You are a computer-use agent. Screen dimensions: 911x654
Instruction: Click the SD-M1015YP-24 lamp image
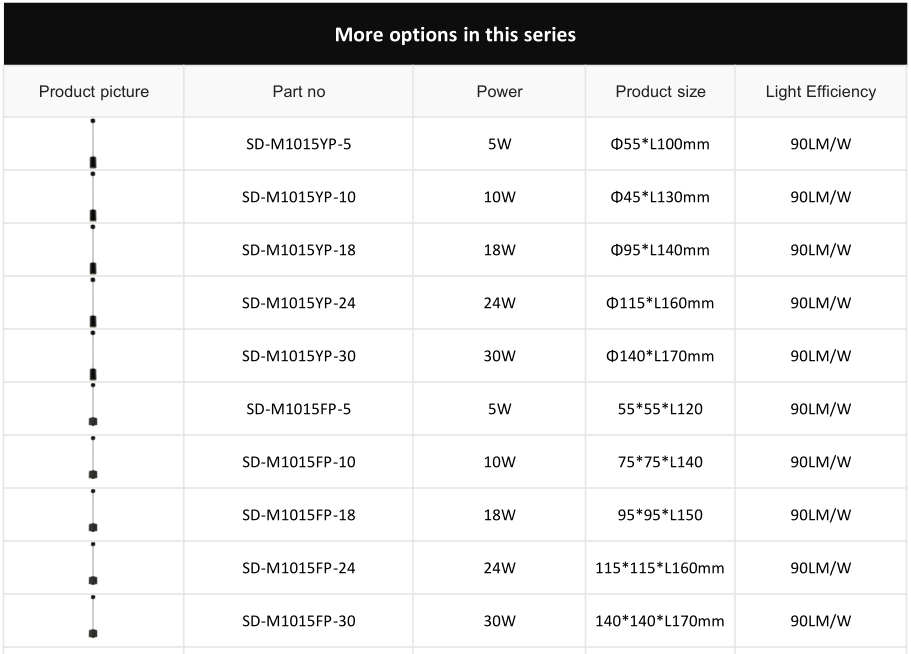pyautogui.click(x=93, y=303)
